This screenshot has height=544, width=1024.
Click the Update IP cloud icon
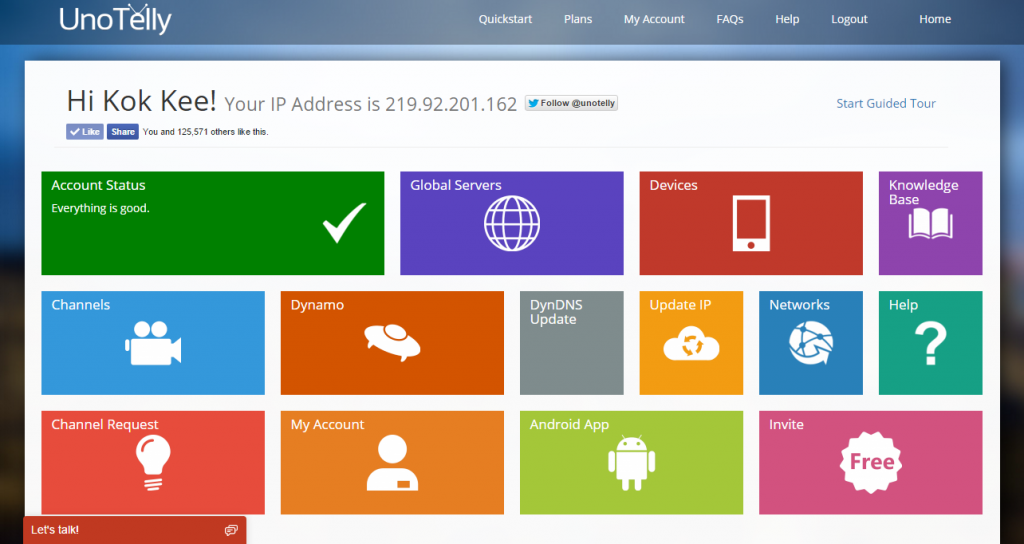[691, 344]
